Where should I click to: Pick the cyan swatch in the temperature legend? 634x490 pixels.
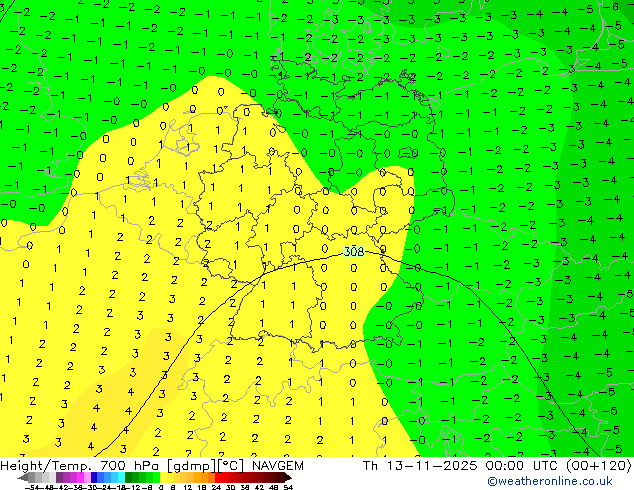(x=121, y=477)
